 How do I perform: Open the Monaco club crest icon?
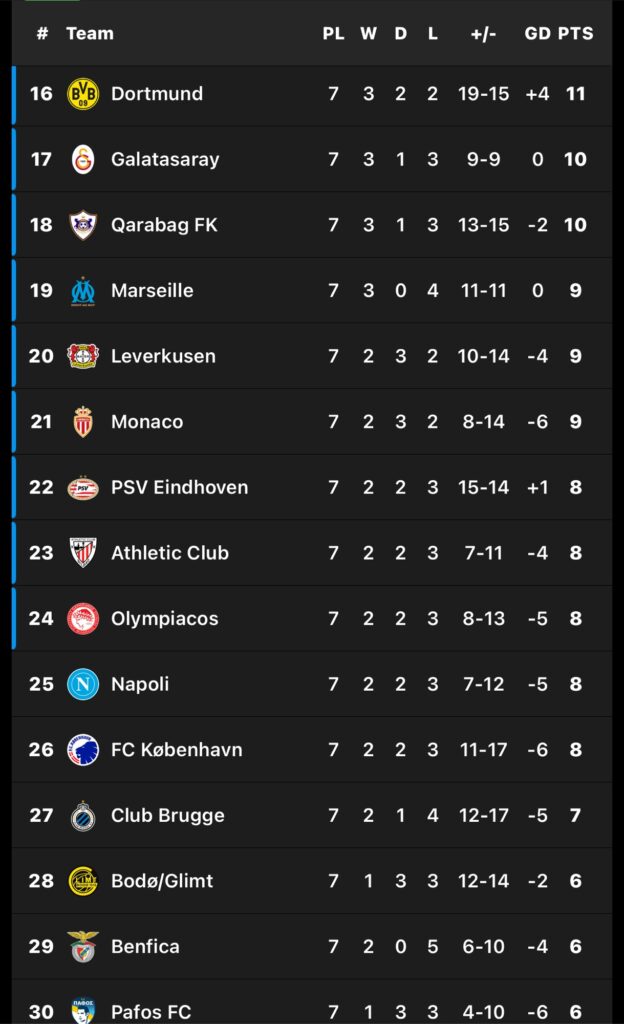83,422
